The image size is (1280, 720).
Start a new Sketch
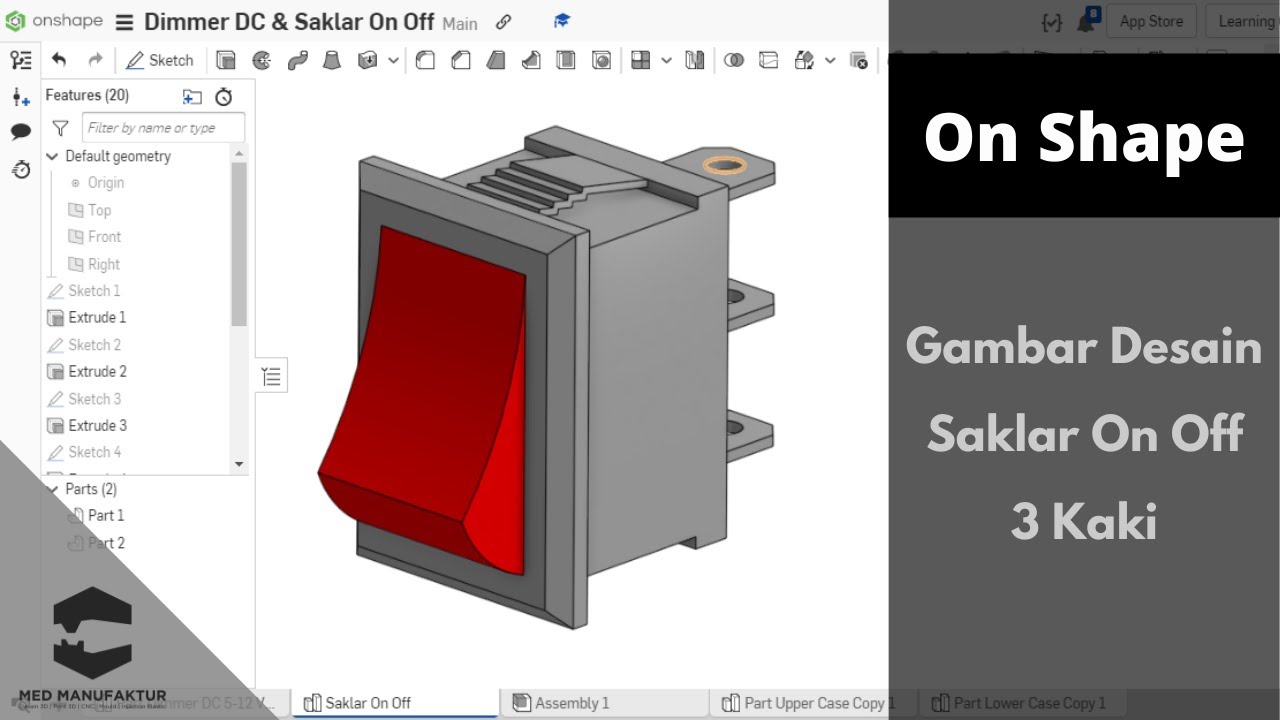click(x=160, y=60)
